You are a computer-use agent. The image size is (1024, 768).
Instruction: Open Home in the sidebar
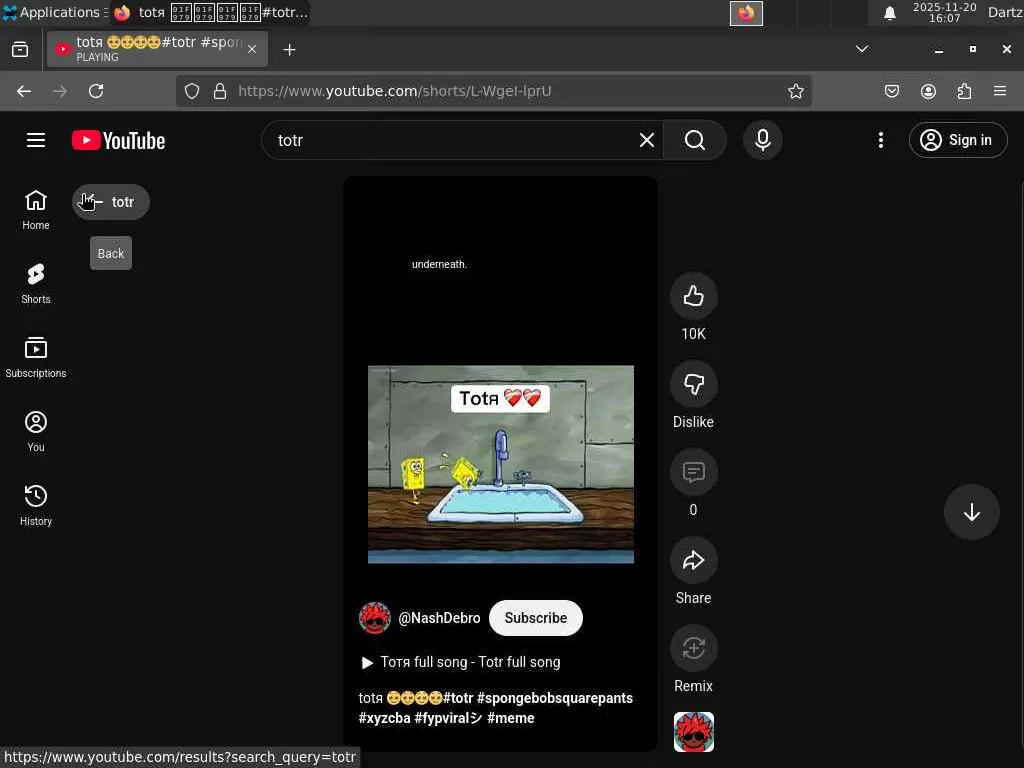pyautogui.click(x=36, y=210)
